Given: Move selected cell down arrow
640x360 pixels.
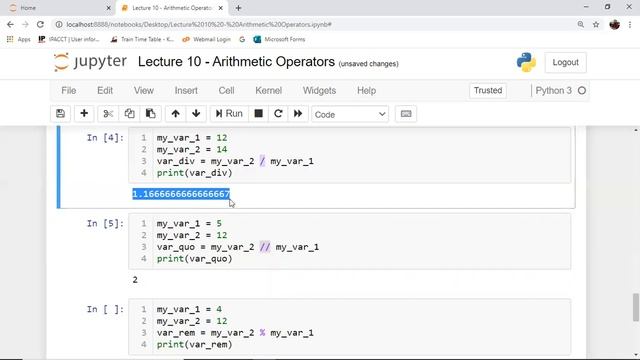Looking at the screenshot, I should pyautogui.click(x=196, y=114).
